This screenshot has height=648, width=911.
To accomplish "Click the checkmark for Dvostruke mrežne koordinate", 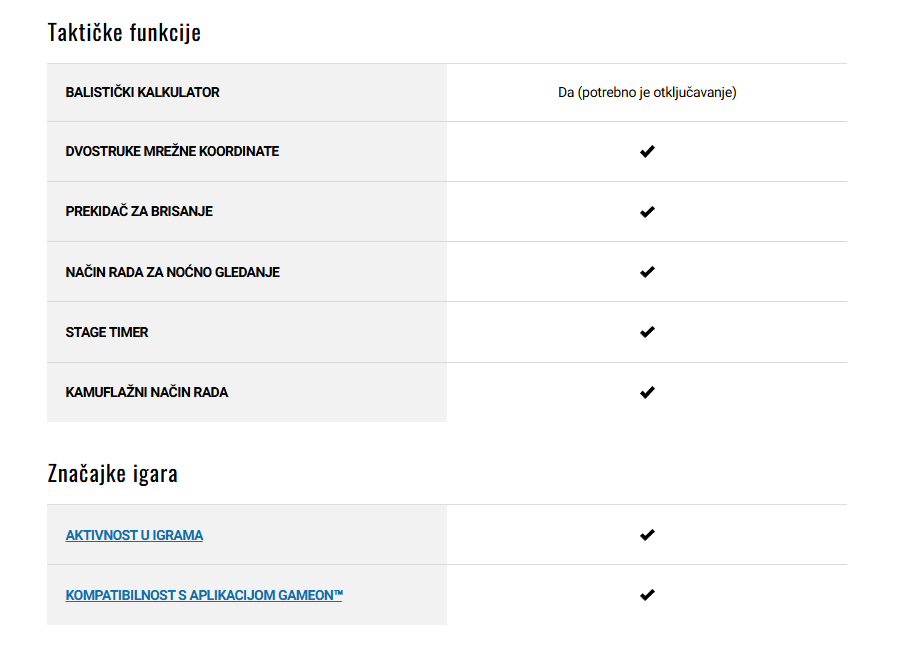I will (x=647, y=152).
